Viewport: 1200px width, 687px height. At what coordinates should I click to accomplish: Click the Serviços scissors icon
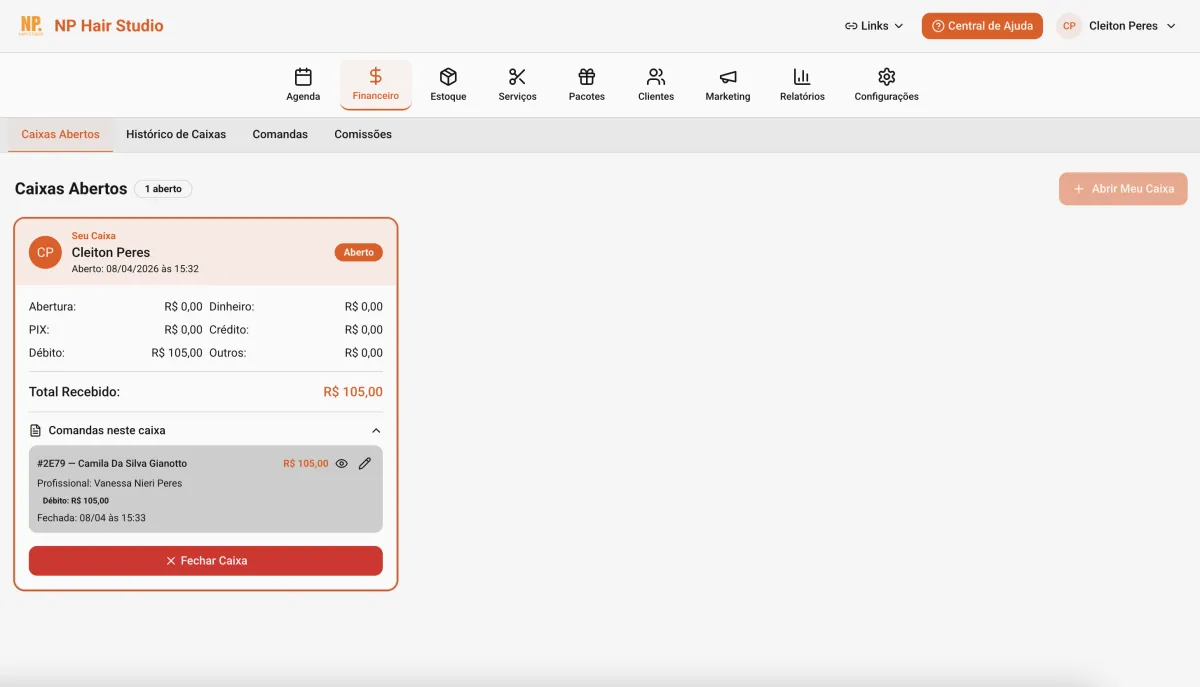pos(517,76)
